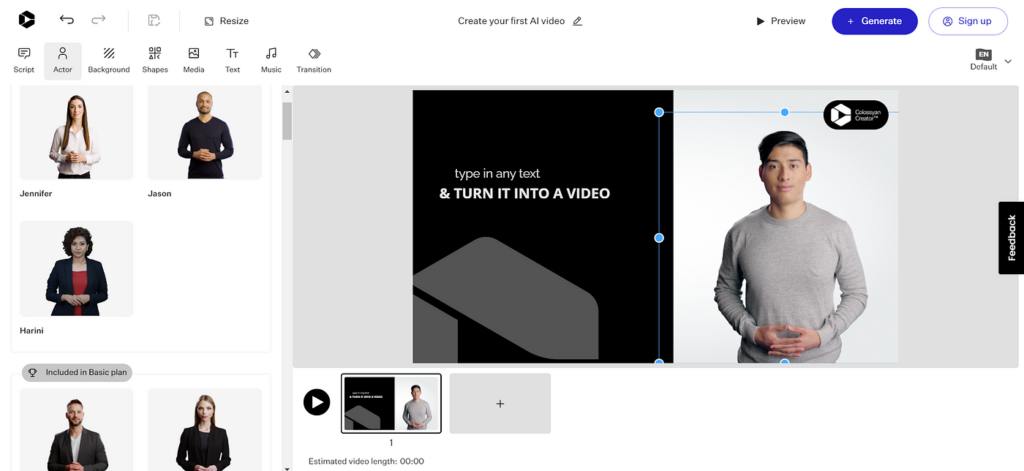
Task: Select the Actor tab
Action: click(63, 60)
